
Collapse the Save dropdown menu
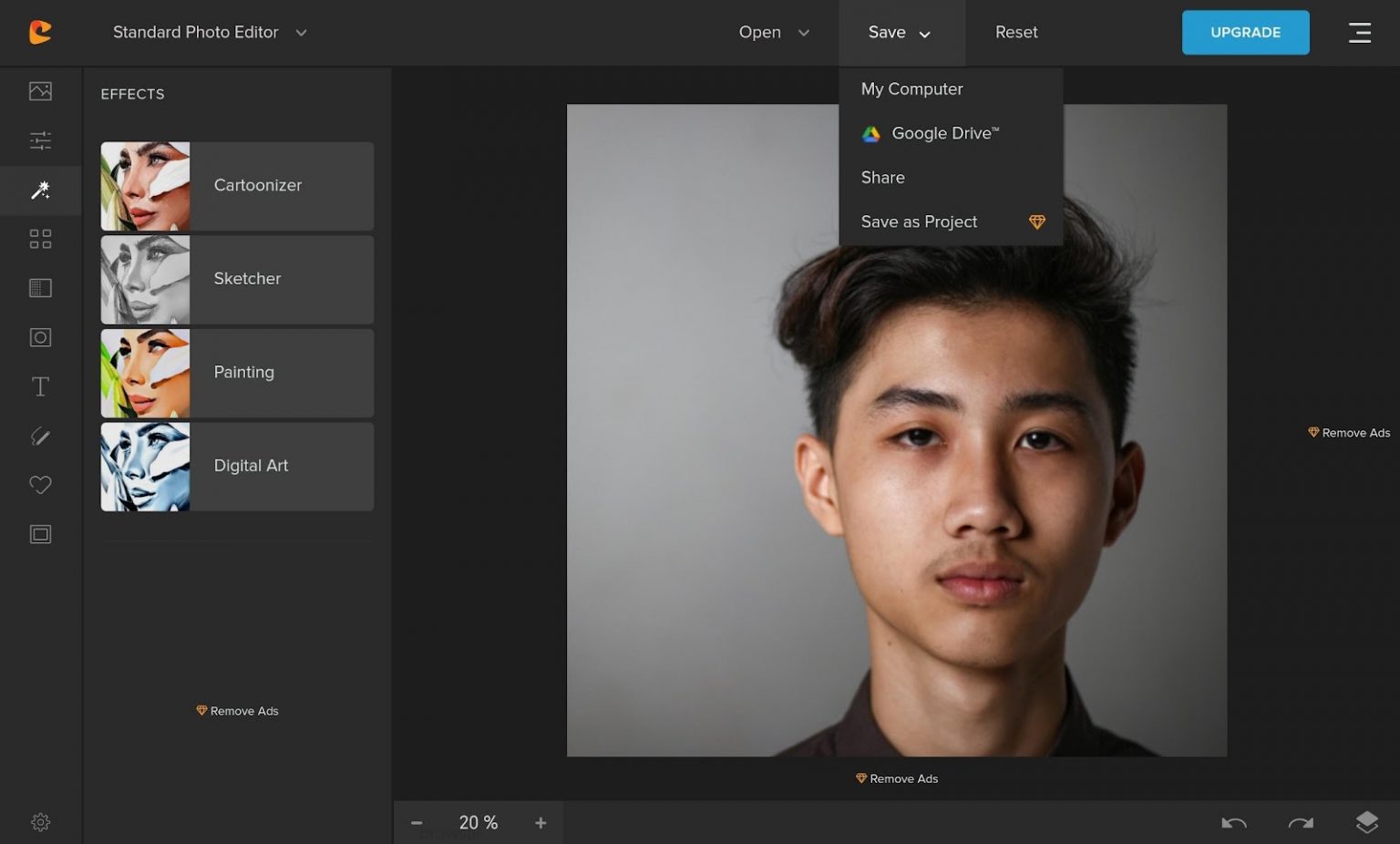point(901,33)
